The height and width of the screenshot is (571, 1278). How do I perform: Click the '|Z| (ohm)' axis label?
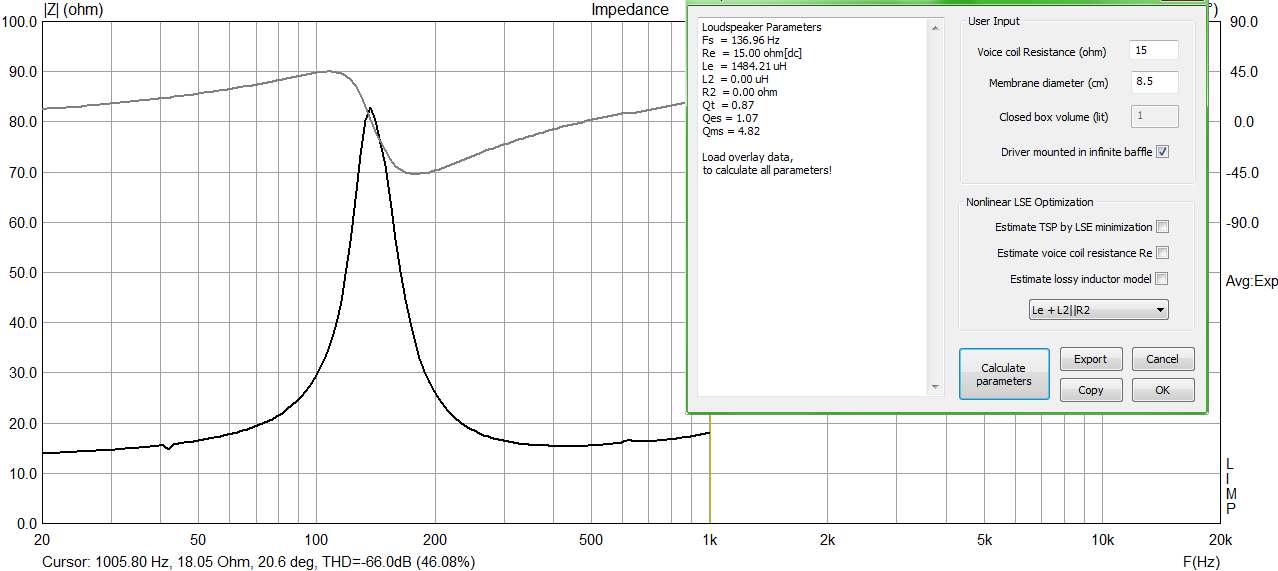click(75, 9)
